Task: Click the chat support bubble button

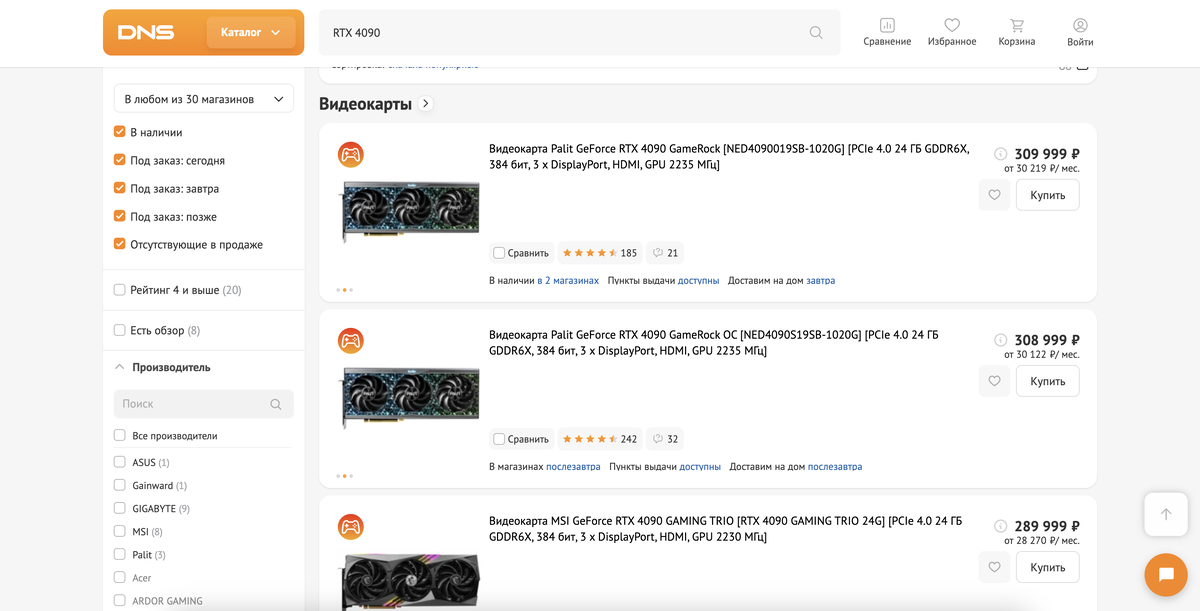Action: [1165, 575]
